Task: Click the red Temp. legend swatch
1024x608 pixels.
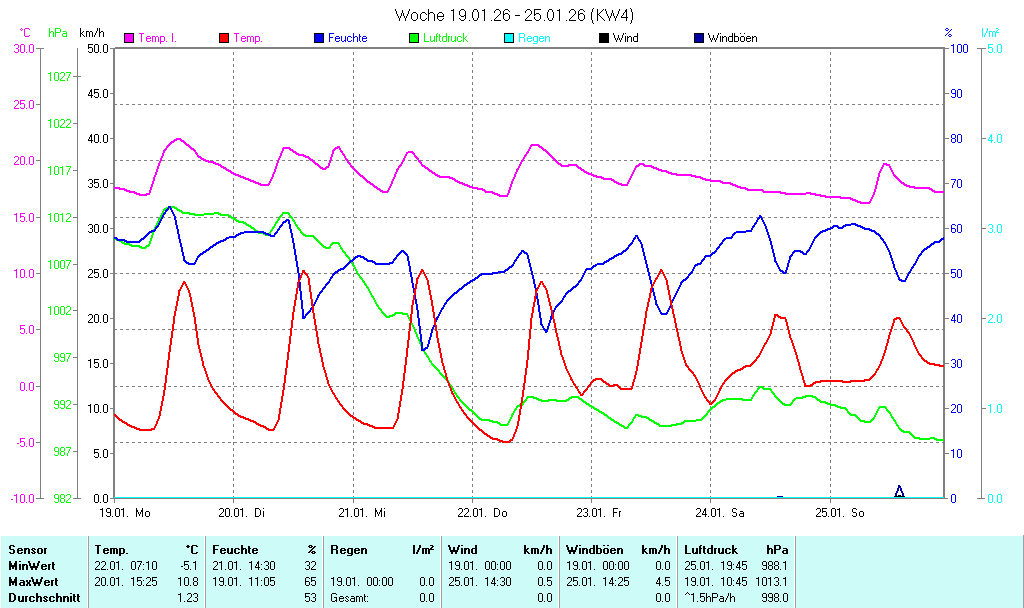Action: [223, 38]
